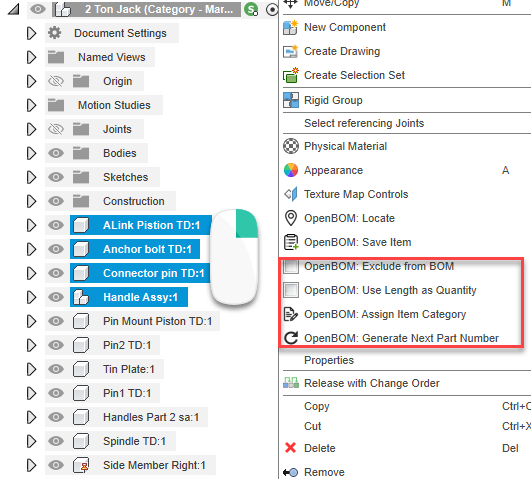Viewport: 531px width, 479px height.
Task: Click the Create Drawing icon
Action: (291, 51)
